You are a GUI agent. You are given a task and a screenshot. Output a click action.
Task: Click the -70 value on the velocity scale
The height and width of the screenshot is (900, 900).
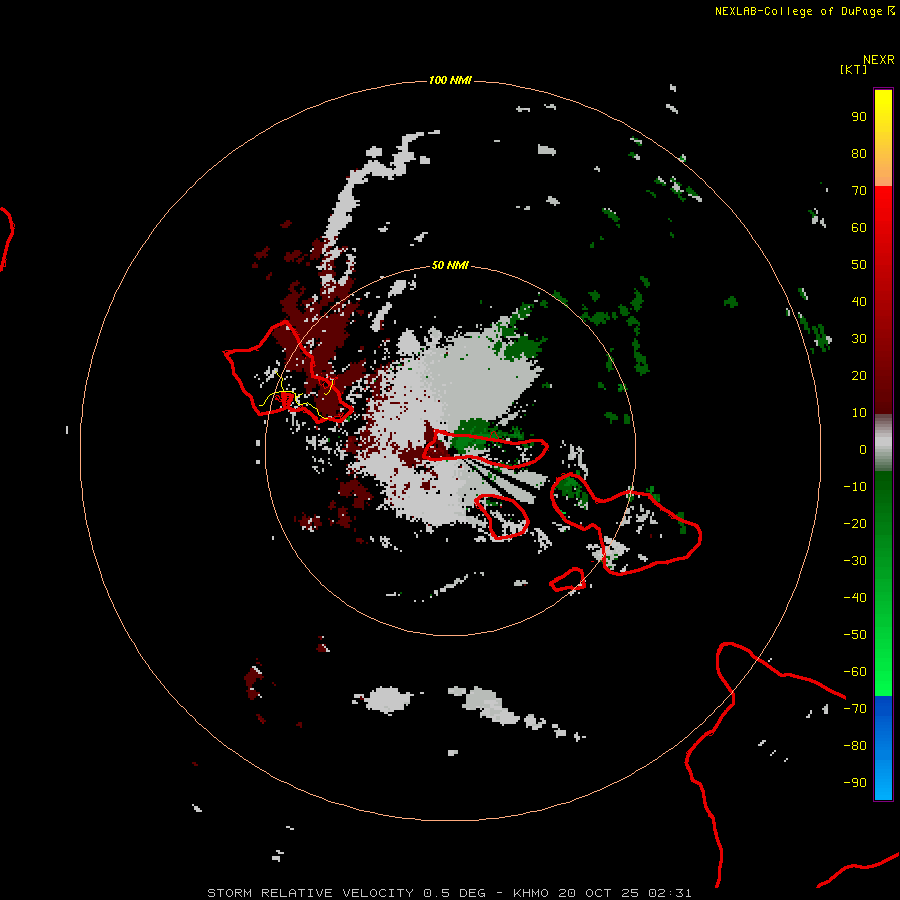[x=855, y=709]
